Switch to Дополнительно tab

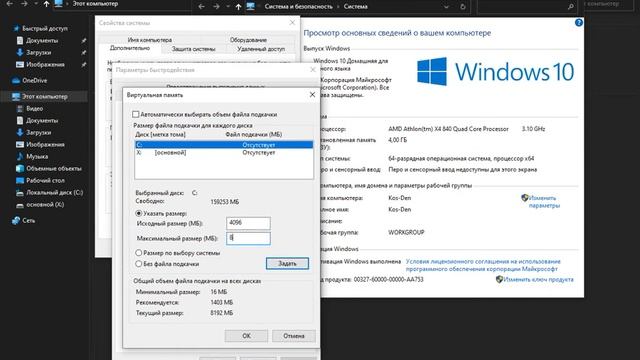(x=130, y=48)
